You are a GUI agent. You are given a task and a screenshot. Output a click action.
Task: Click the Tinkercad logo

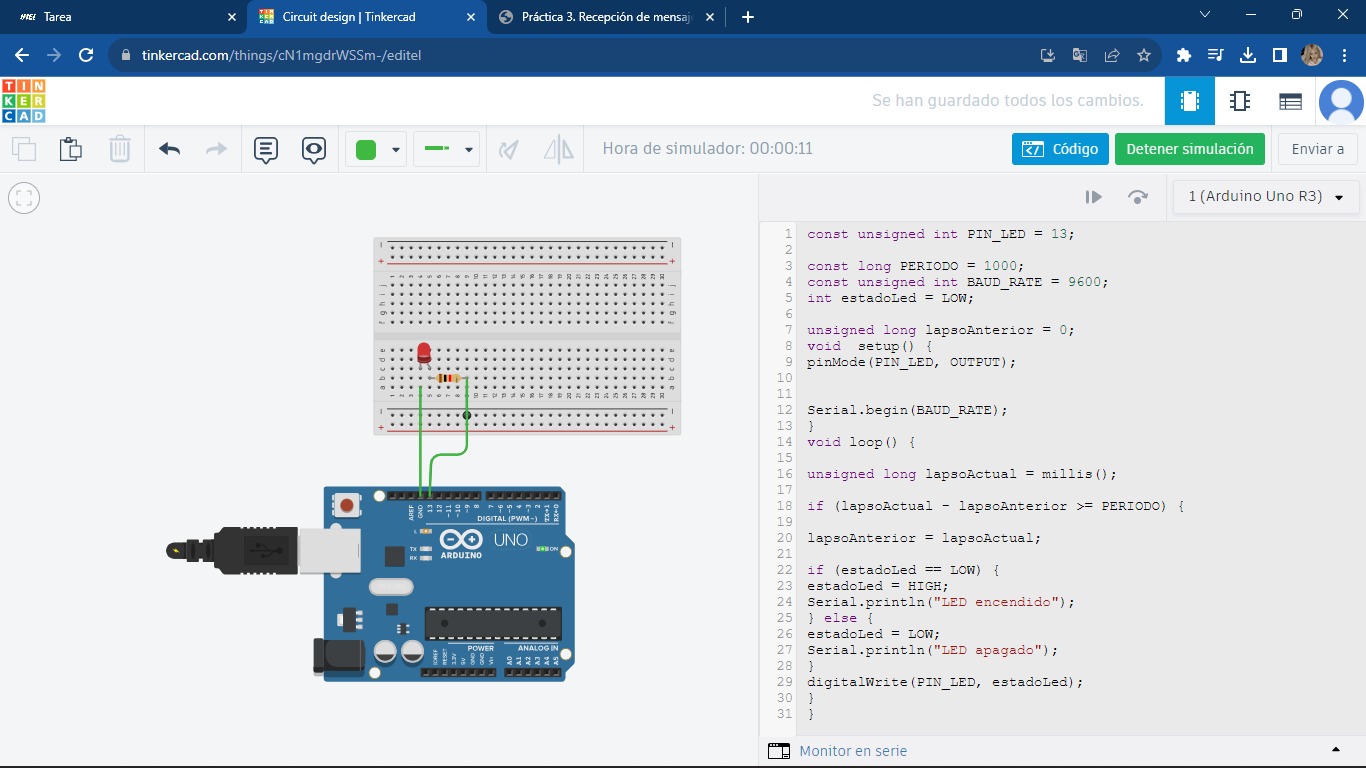coord(23,101)
